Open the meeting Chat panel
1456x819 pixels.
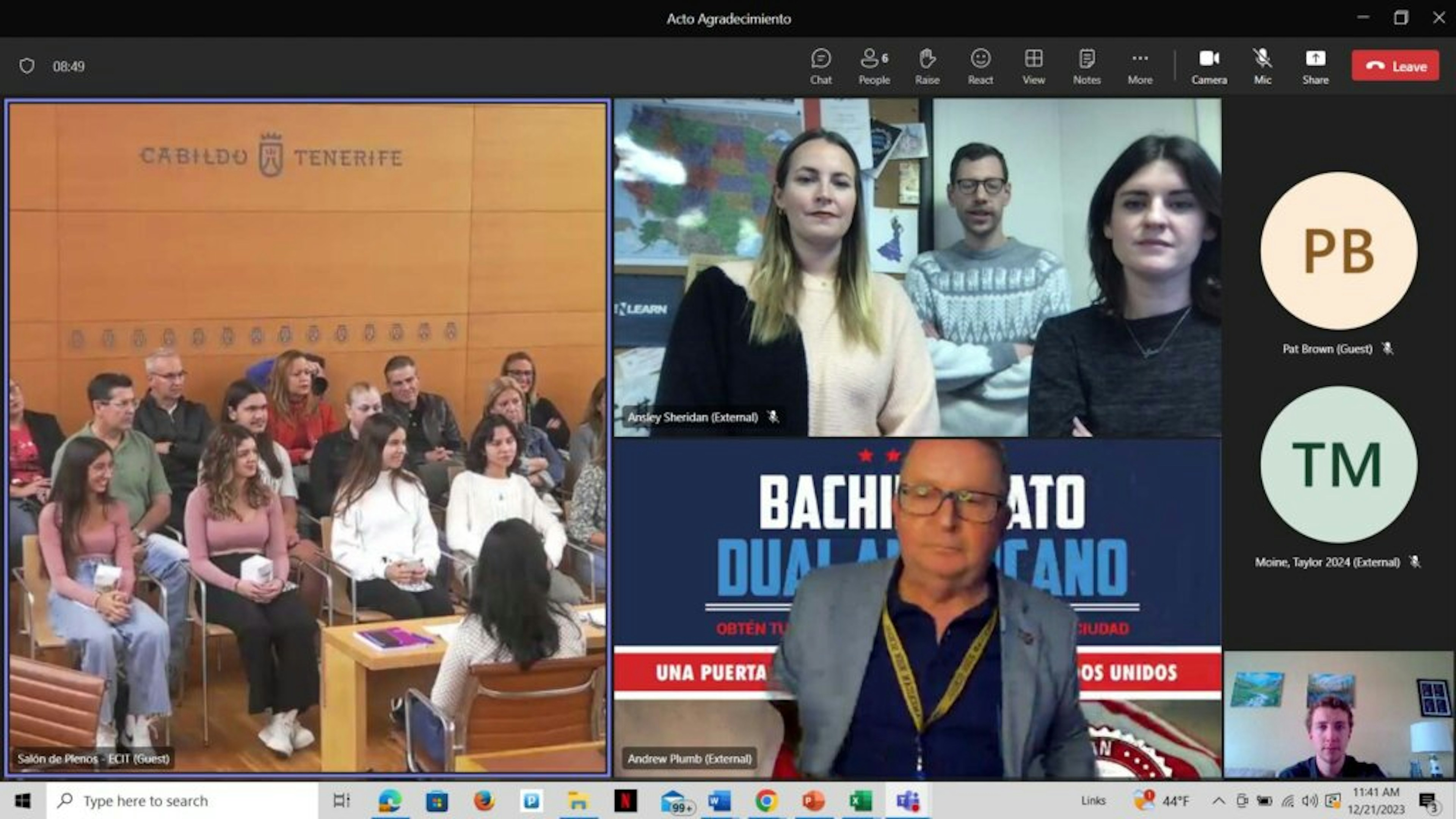[x=821, y=66]
